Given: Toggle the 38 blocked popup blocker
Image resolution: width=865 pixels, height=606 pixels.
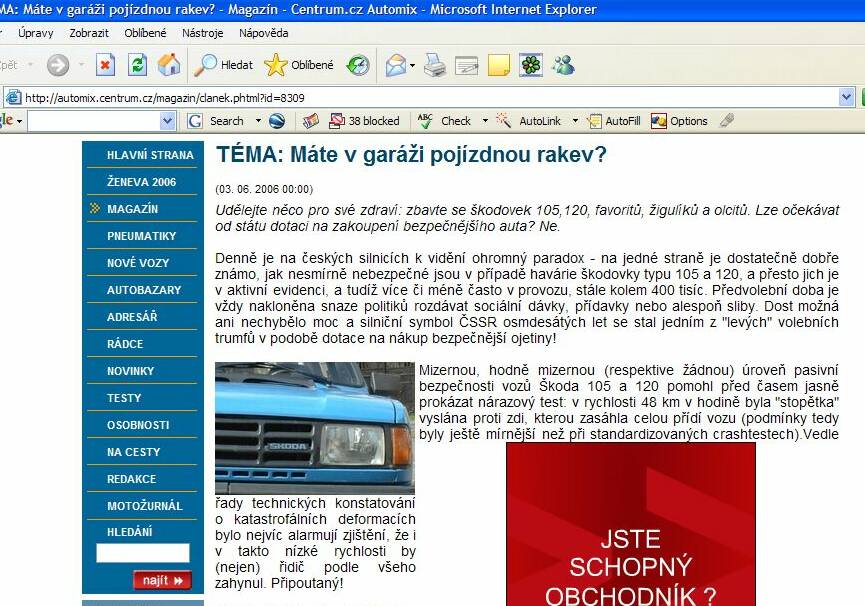Looking at the screenshot, I should pyautogui.click(x=364, y=121).
